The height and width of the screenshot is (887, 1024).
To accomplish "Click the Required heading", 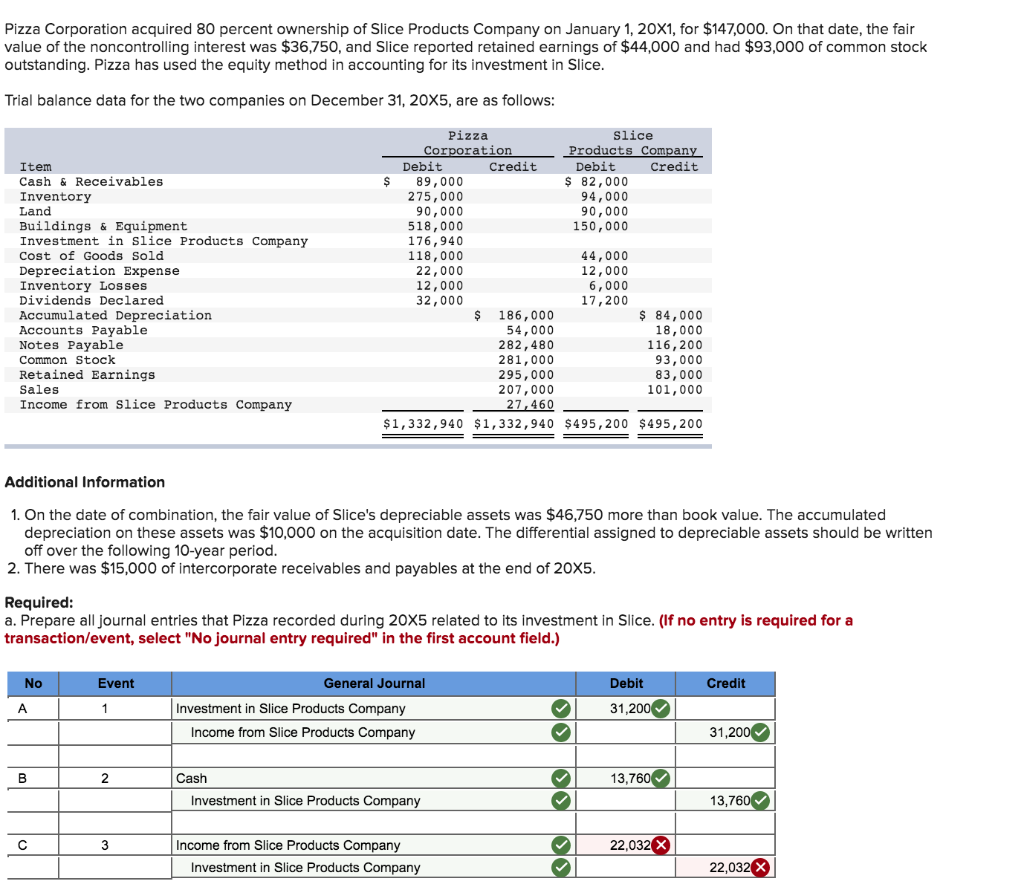I will (x=39, y=602).
